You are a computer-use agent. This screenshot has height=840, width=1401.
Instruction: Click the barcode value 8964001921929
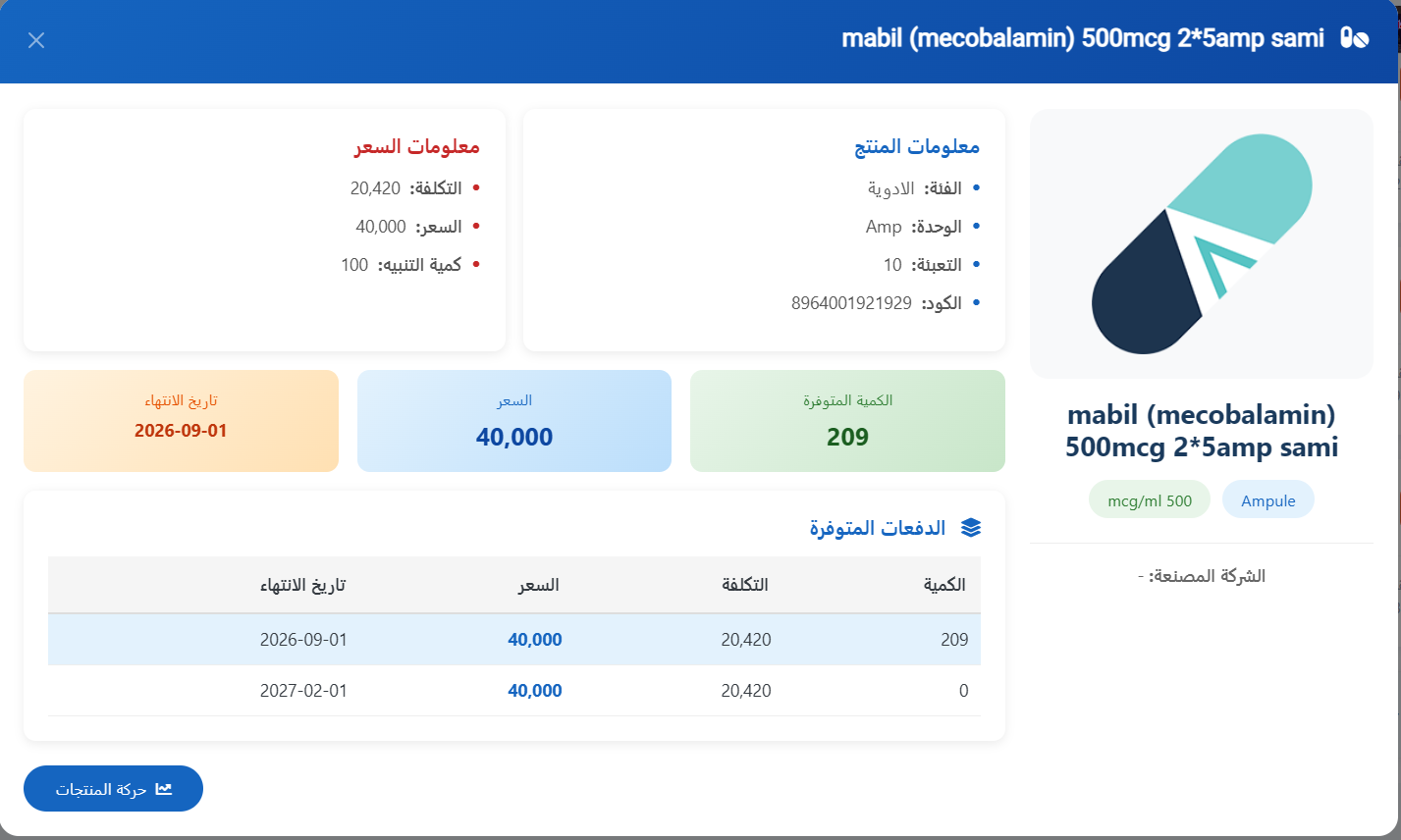pyautogui.click(x=851, y=303)
